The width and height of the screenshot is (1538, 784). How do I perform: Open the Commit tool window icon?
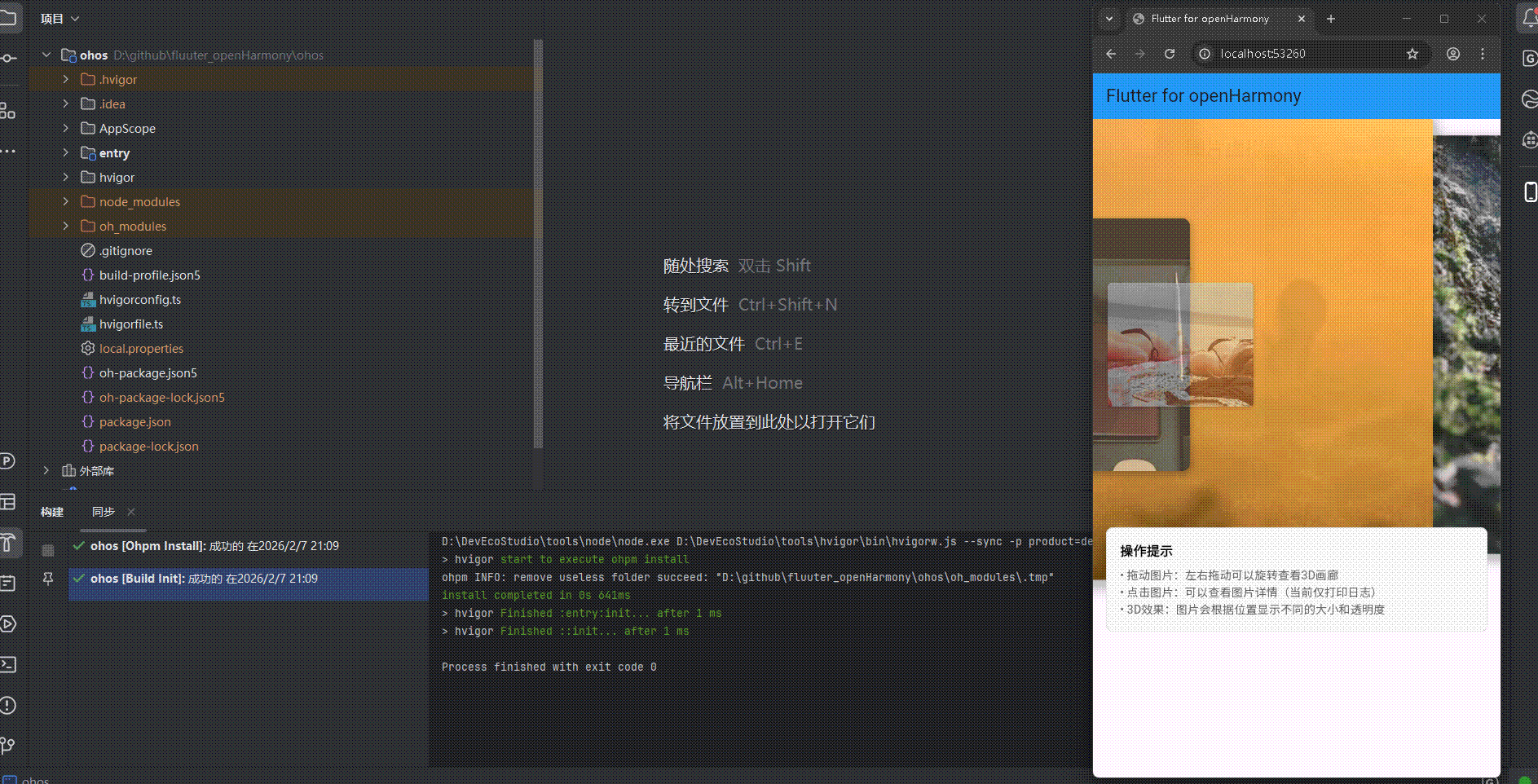point(7,59)
